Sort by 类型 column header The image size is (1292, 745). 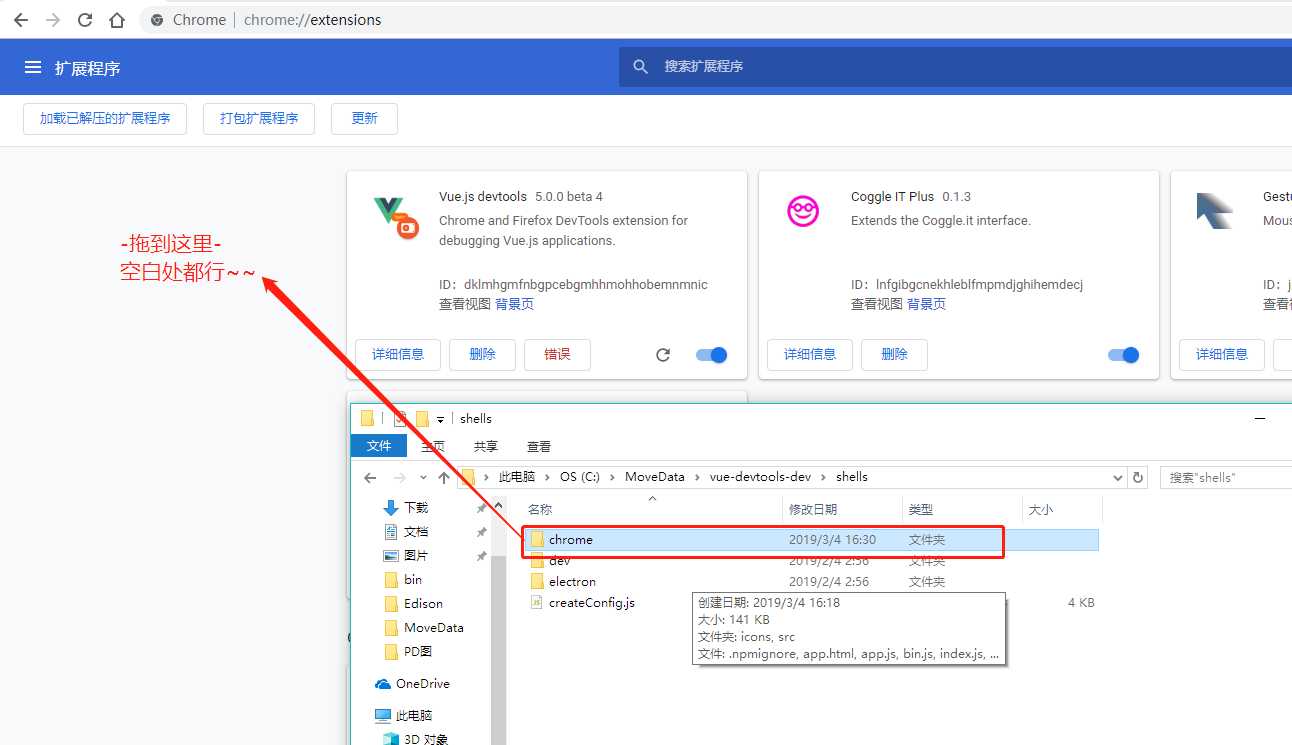point(962,510)
